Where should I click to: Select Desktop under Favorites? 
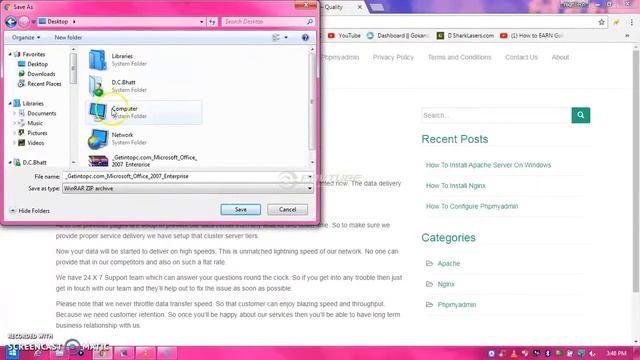[33, 64]
